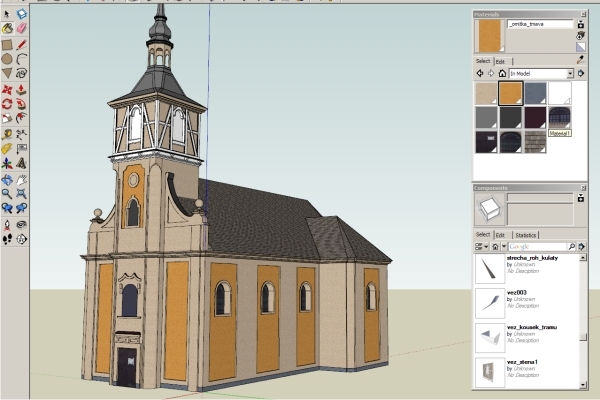Select the arrow Select tool
600x400 pixels.
(7, 15)
